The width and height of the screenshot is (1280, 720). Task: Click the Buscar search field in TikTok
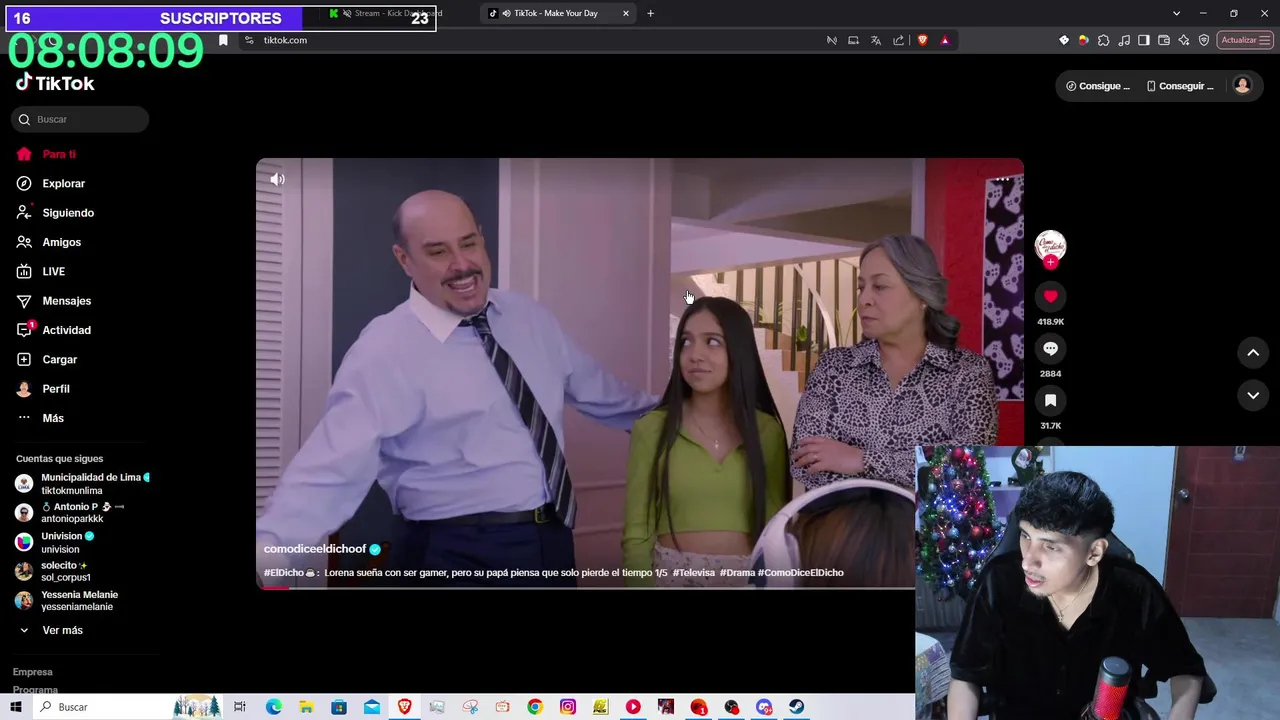(80, 119)
